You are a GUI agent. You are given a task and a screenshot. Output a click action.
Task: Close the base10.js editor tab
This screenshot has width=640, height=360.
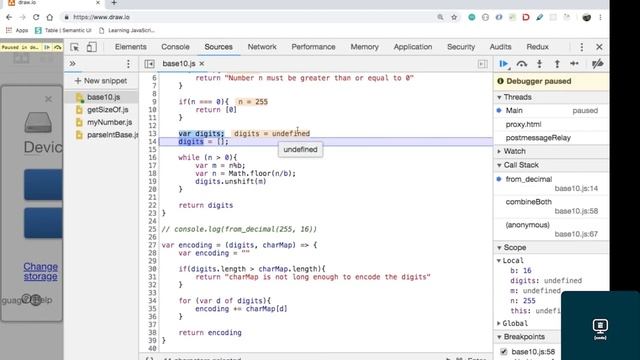click(x=202, y=64)
